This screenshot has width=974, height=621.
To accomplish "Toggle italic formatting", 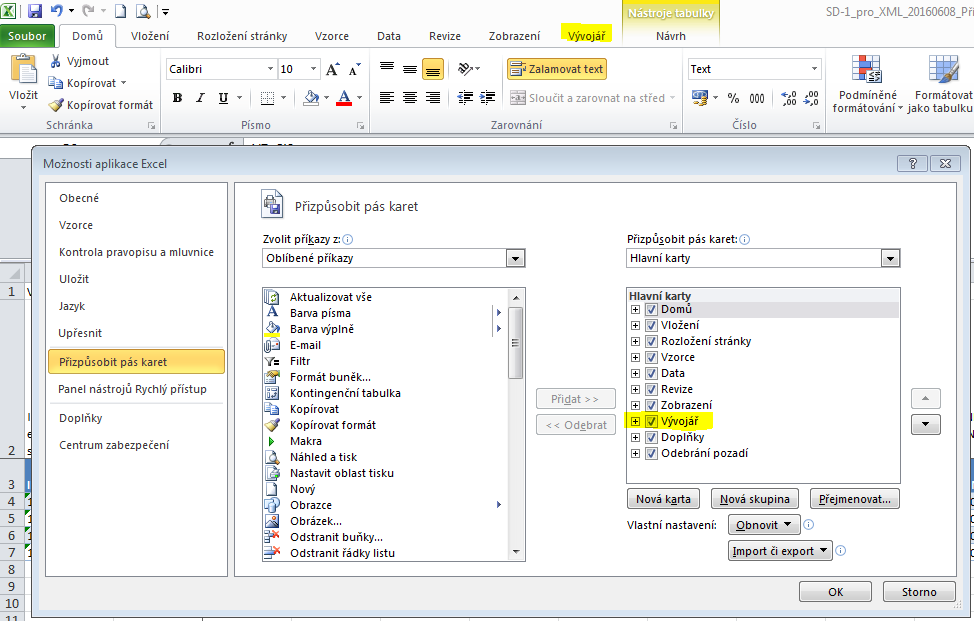I will [200, 97].
